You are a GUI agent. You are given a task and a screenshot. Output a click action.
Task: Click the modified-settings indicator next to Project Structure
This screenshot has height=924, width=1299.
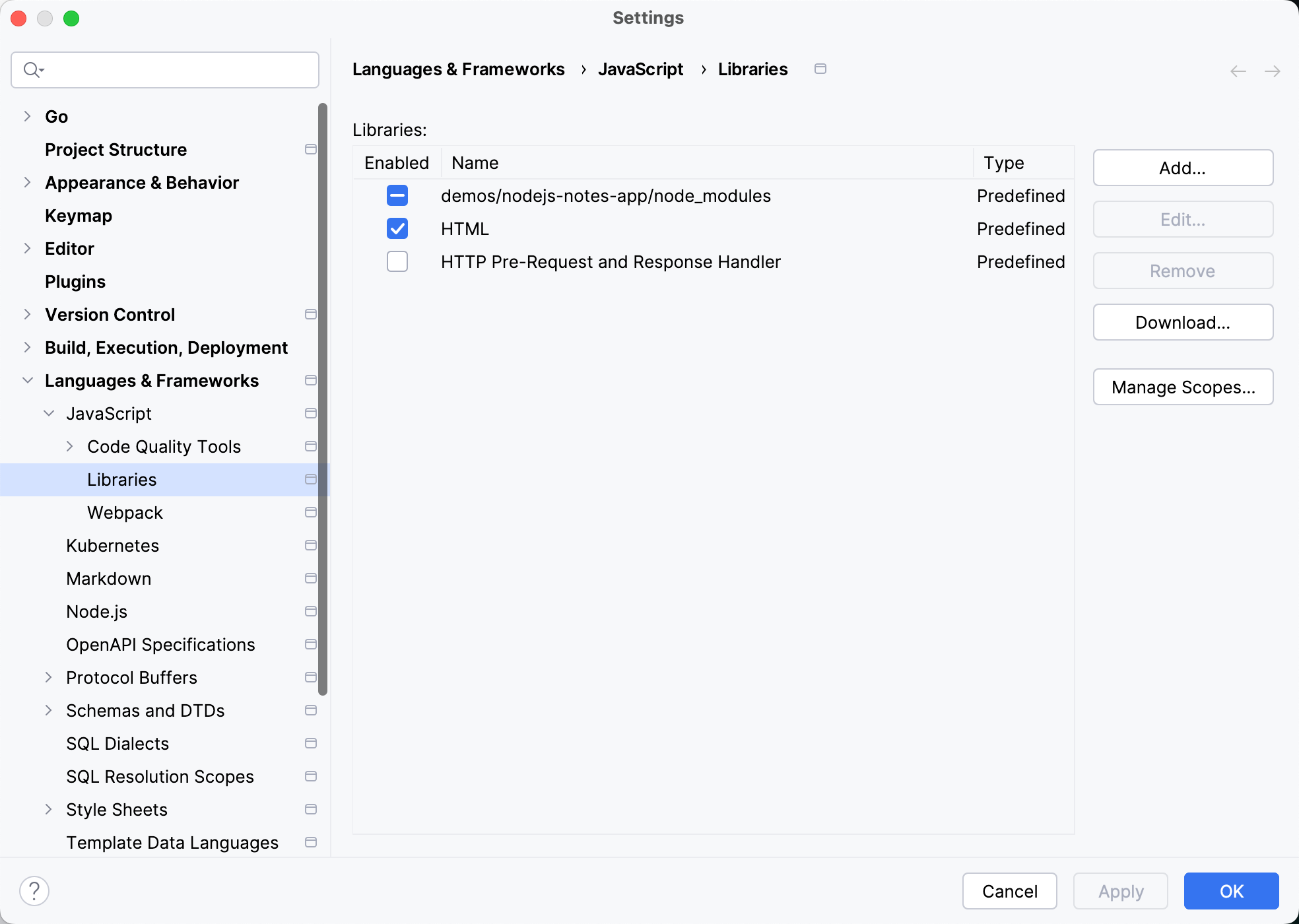(310, 150)
